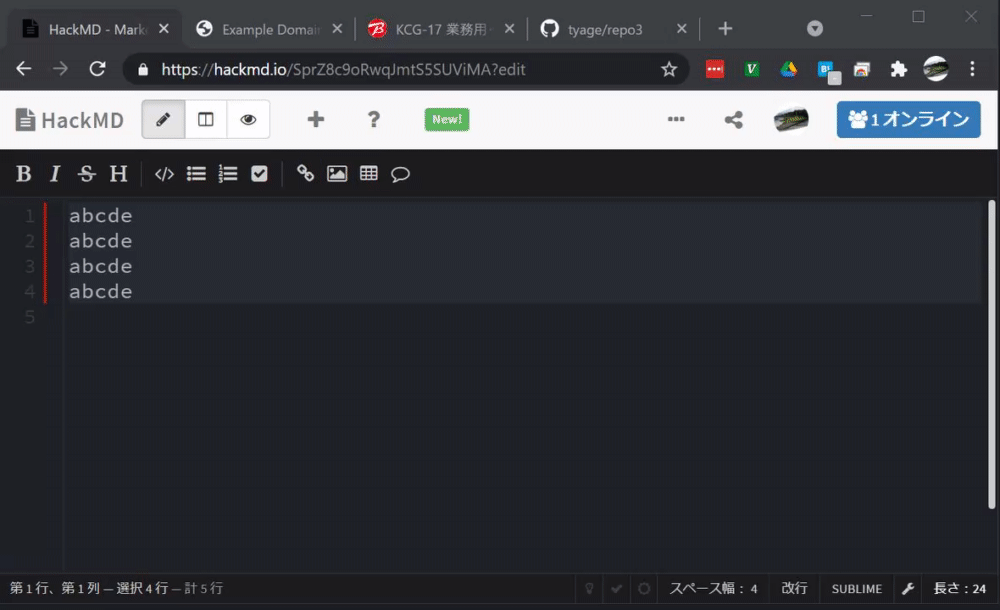Image resolution: width=1000 pixels, height=610 pixels.
Task: Insert an image into the note
Action: click(x=337, y=173)
